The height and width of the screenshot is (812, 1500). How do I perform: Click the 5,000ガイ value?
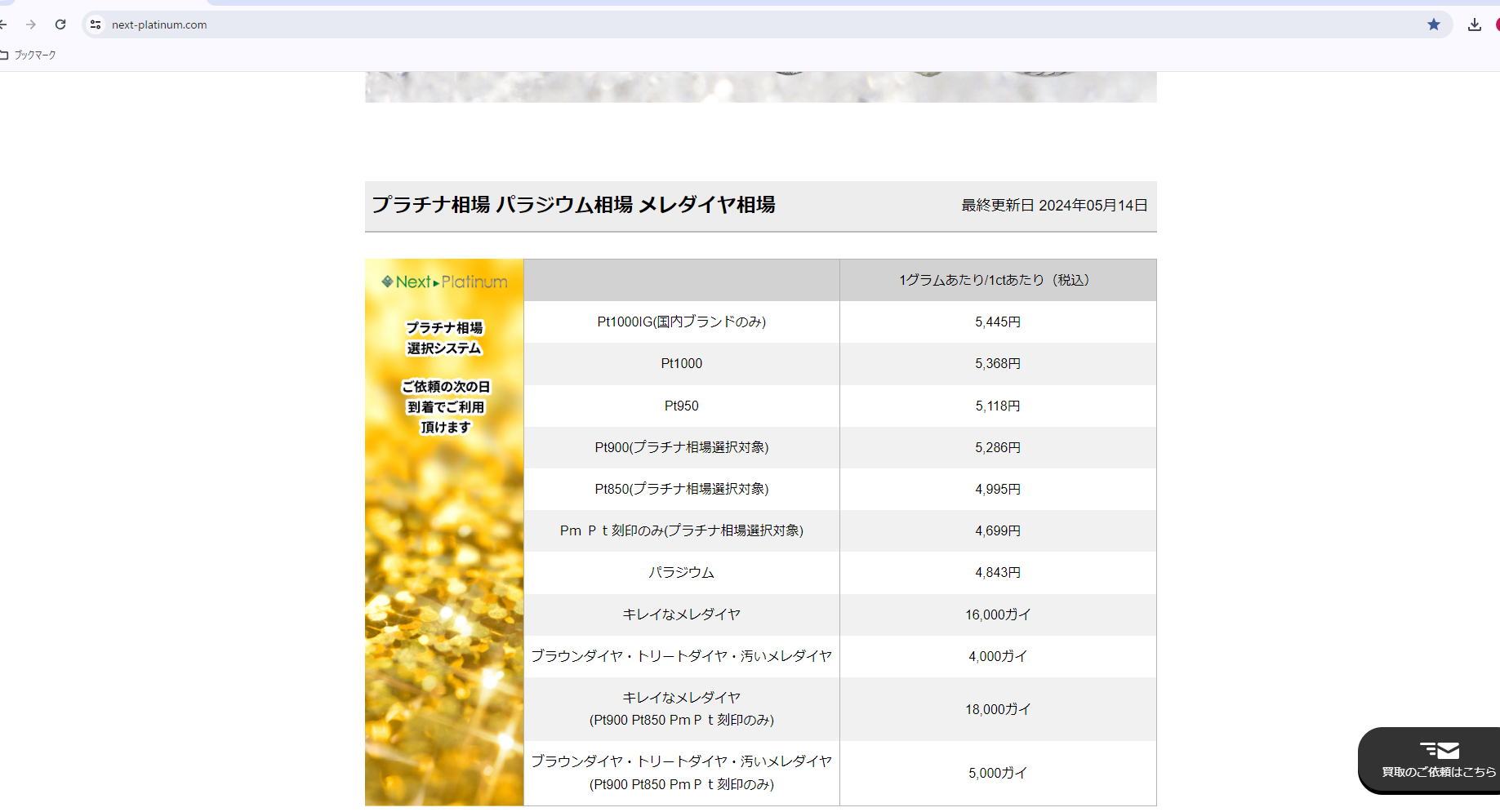(998, 773)
